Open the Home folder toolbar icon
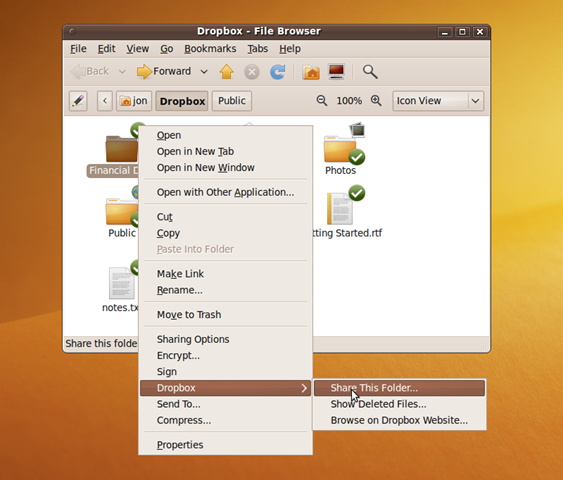This screenshot has height=480, width=563. [x=311, y=72]
